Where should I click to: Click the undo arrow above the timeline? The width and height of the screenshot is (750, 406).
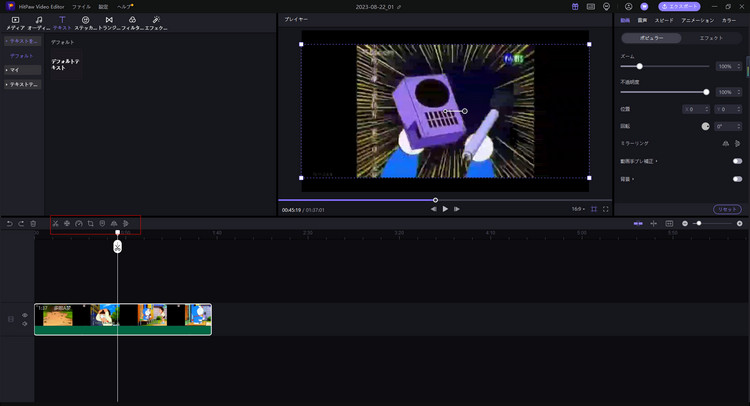(x=9, y=223)
